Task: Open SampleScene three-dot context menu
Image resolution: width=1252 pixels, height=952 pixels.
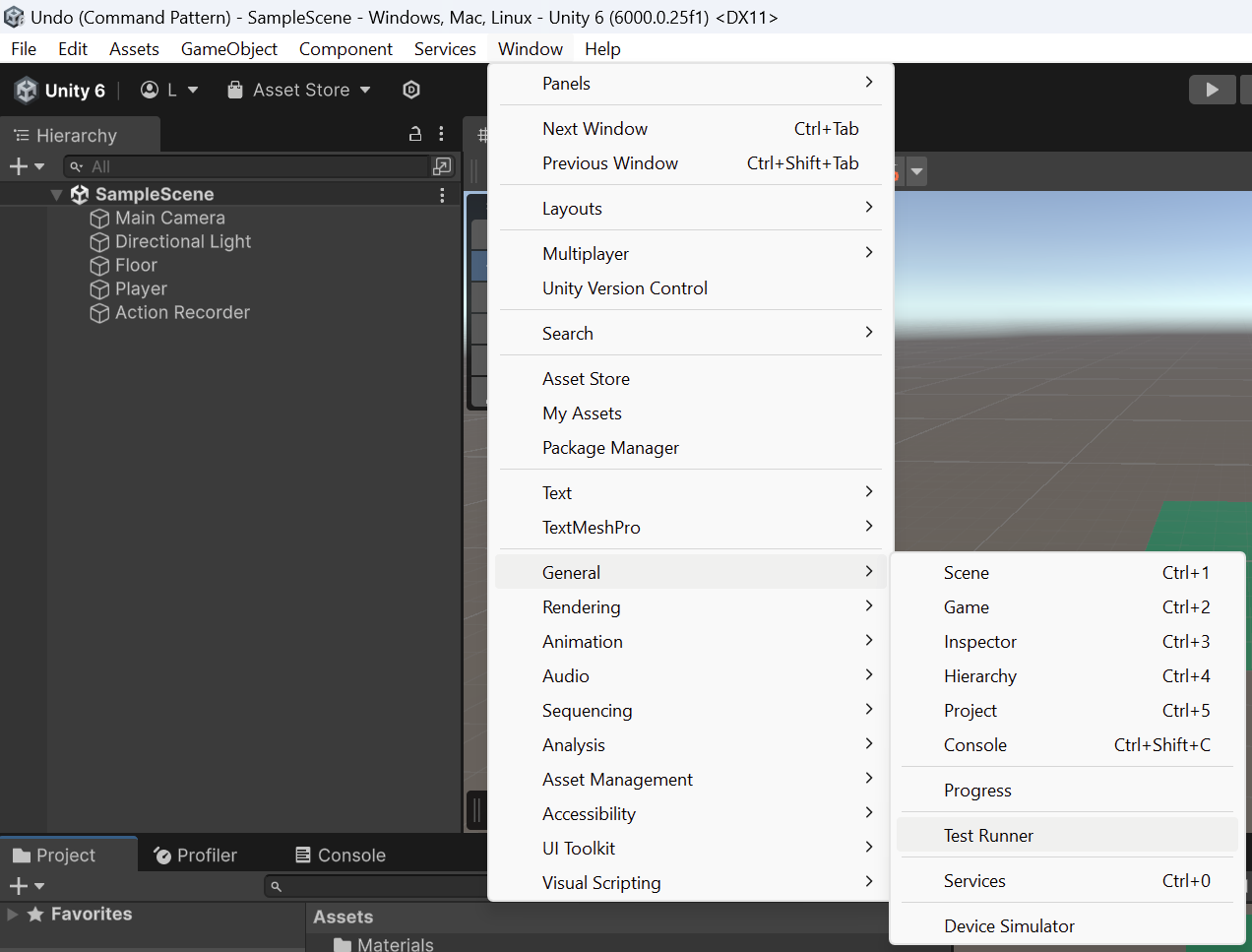Action: [x=442, y=195]
